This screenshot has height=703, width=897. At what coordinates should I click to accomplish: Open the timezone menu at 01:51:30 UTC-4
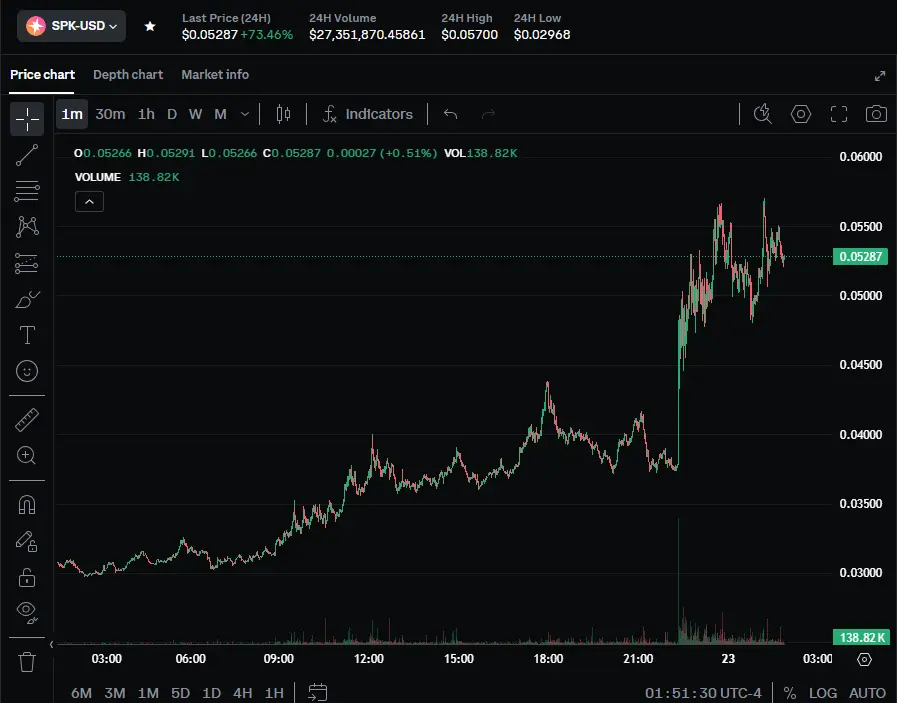pyautogui.click(x=703, y=693)
